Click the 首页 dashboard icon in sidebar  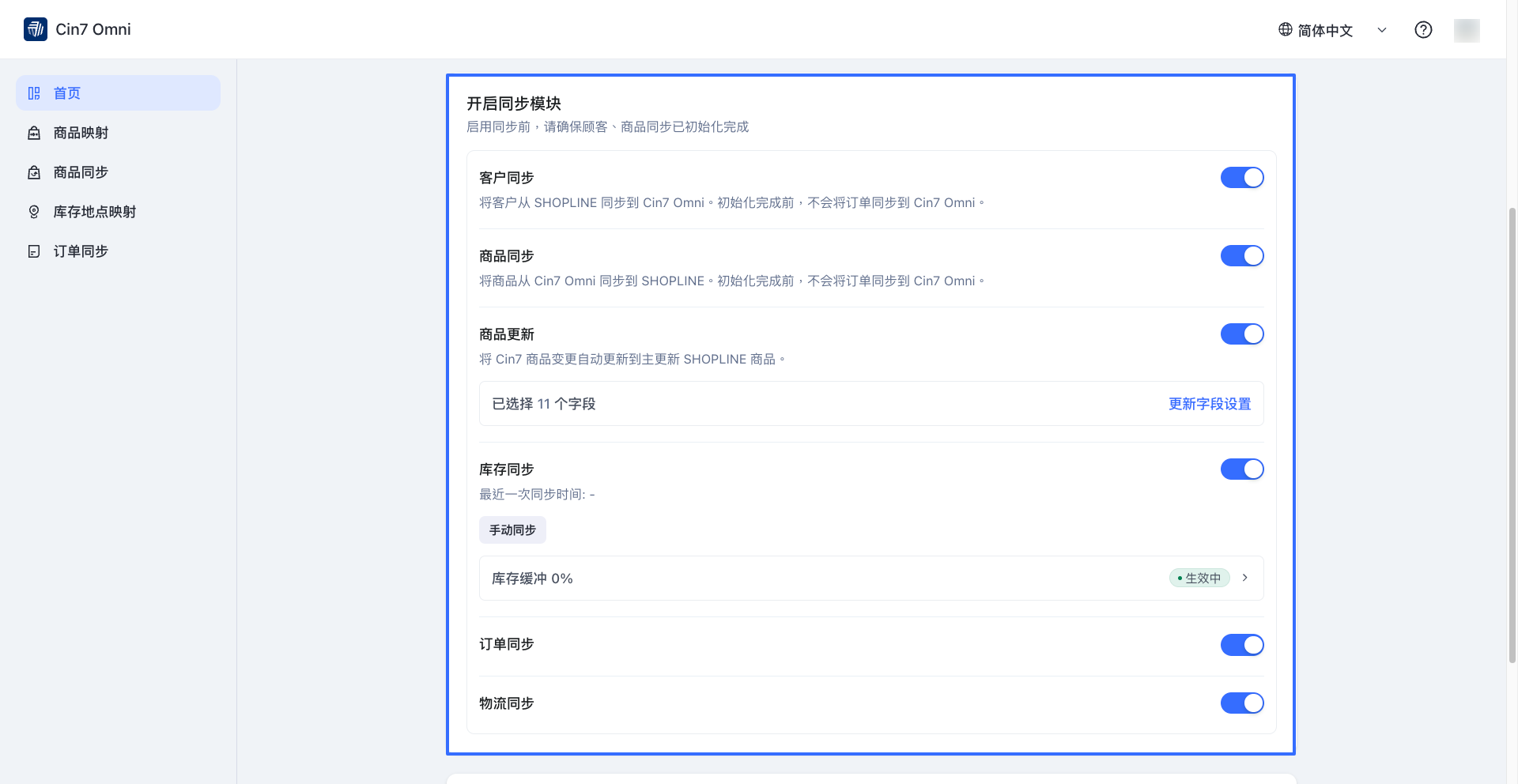(34, 93)
